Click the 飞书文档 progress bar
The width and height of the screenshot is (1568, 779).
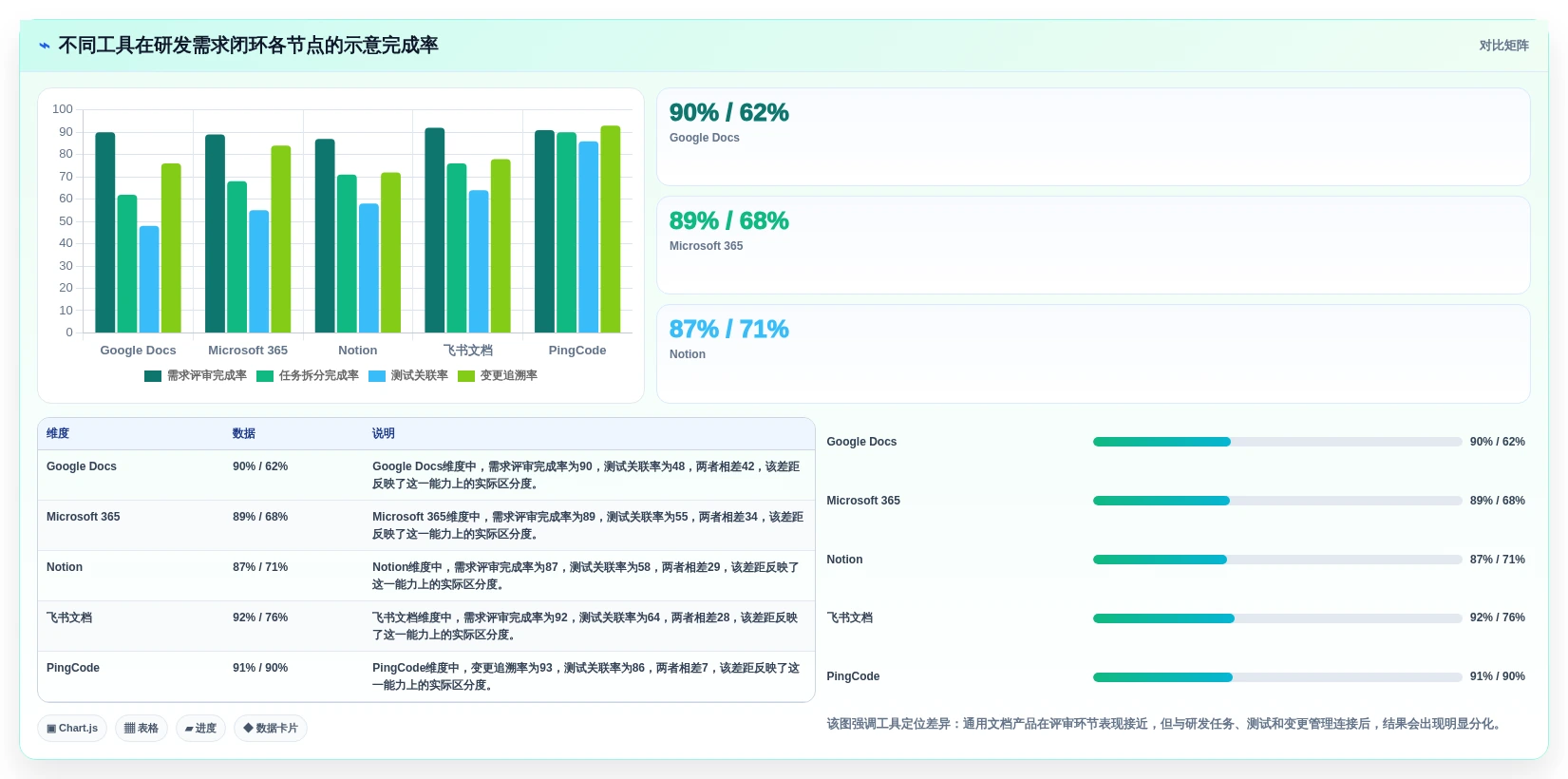(x=1277, y=618)
